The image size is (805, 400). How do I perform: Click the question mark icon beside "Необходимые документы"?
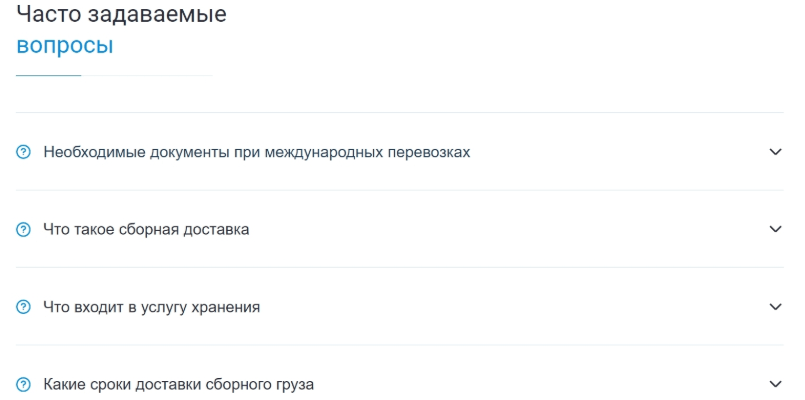tap(24, 153)
